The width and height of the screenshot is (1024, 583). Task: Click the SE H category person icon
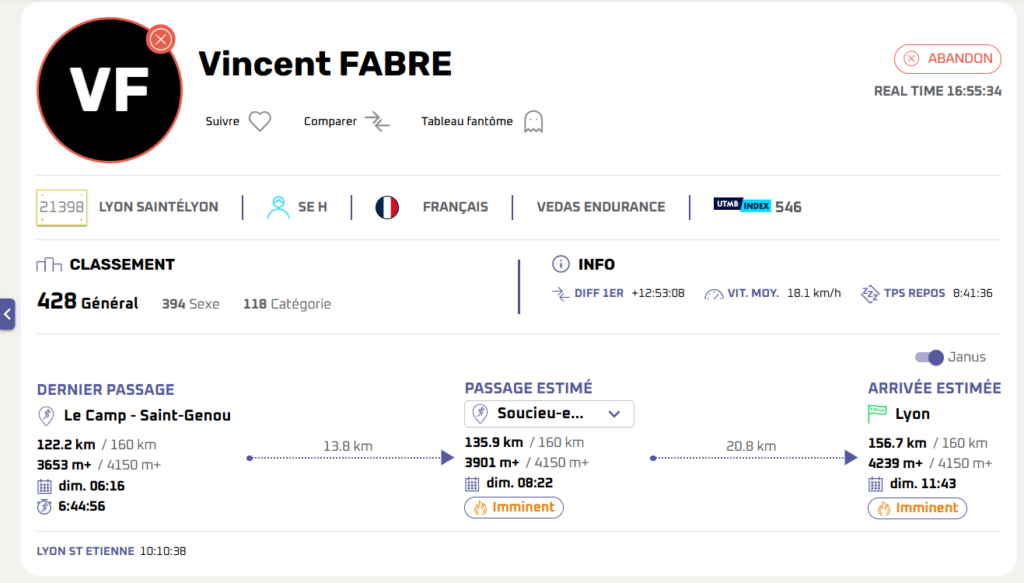[x=278, y=207]
